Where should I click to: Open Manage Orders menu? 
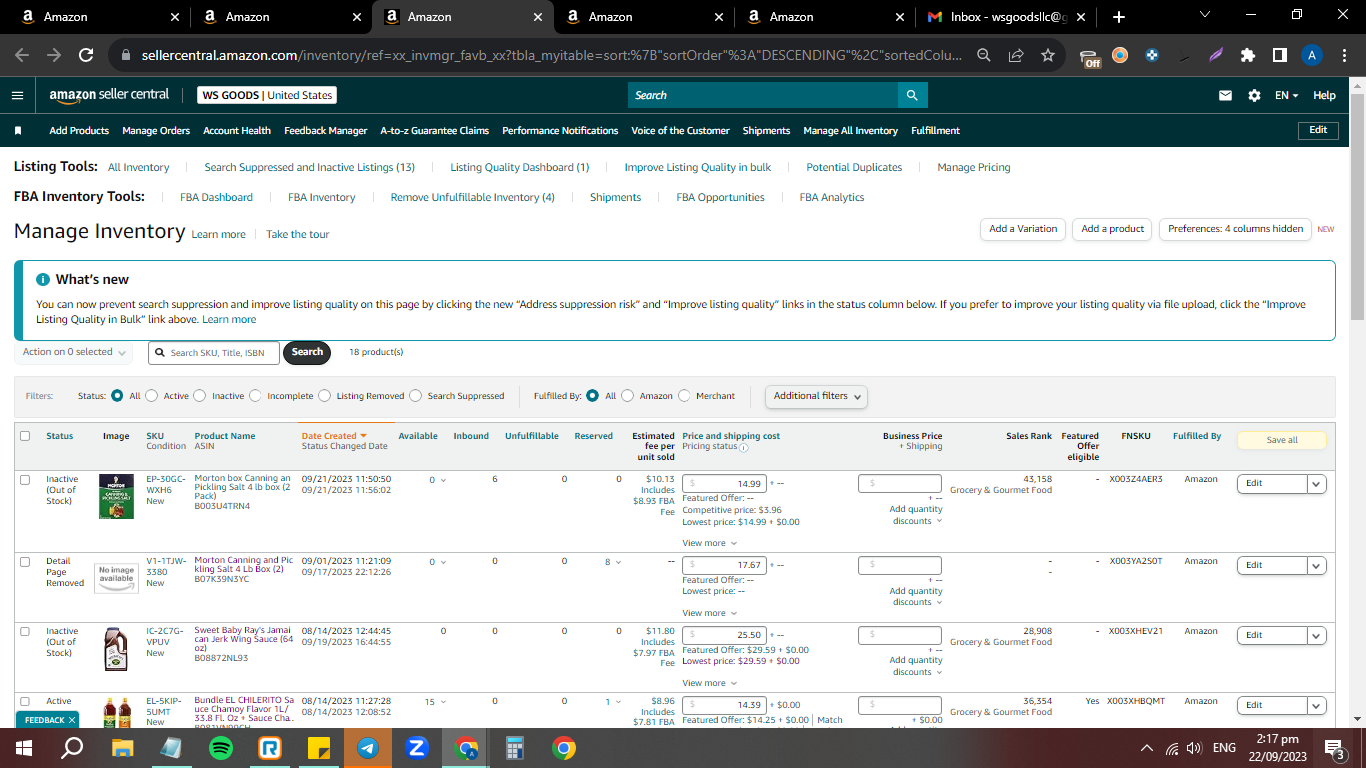[x=156, y=131]
